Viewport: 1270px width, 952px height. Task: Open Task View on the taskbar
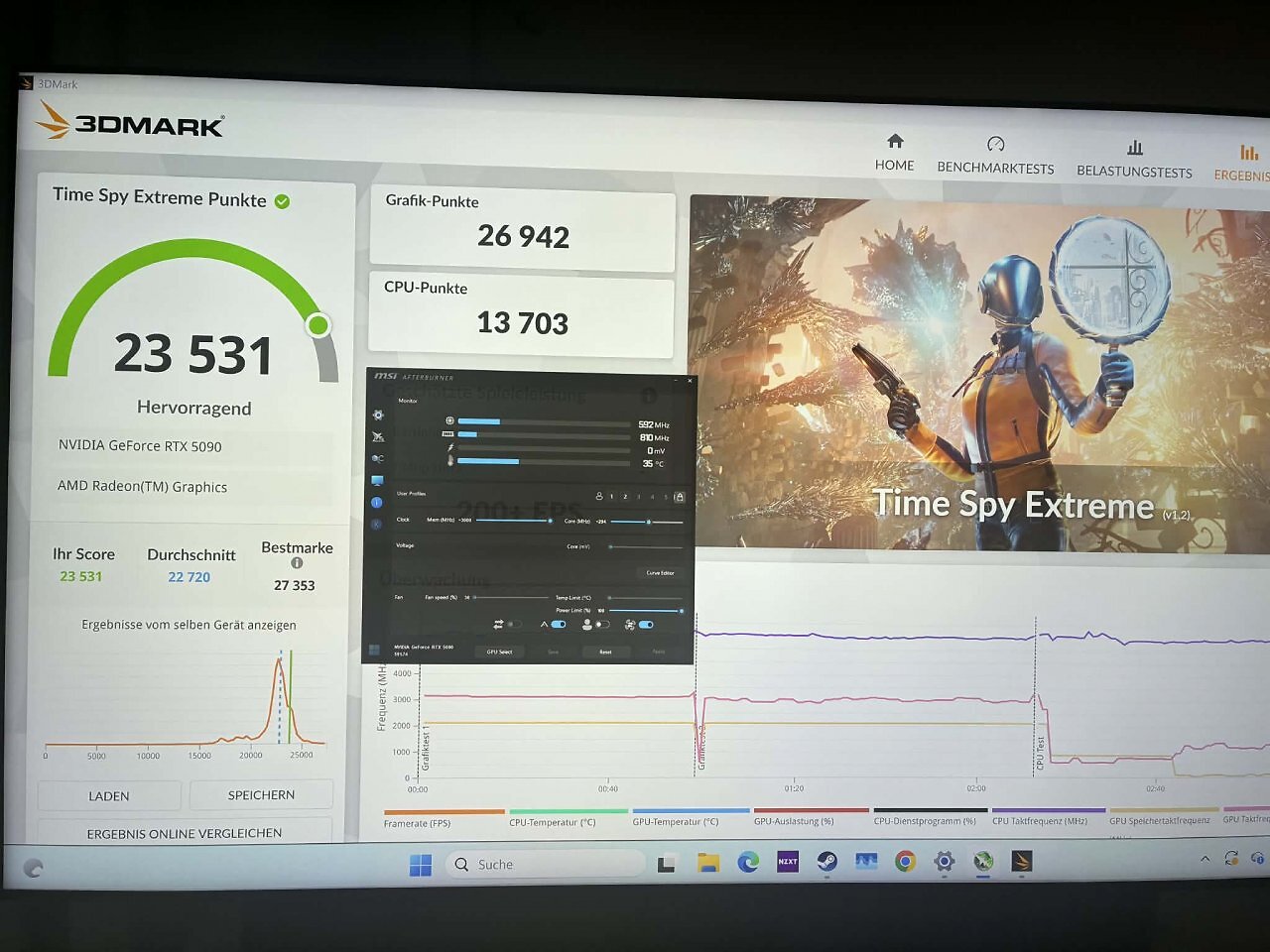point(667,864)
